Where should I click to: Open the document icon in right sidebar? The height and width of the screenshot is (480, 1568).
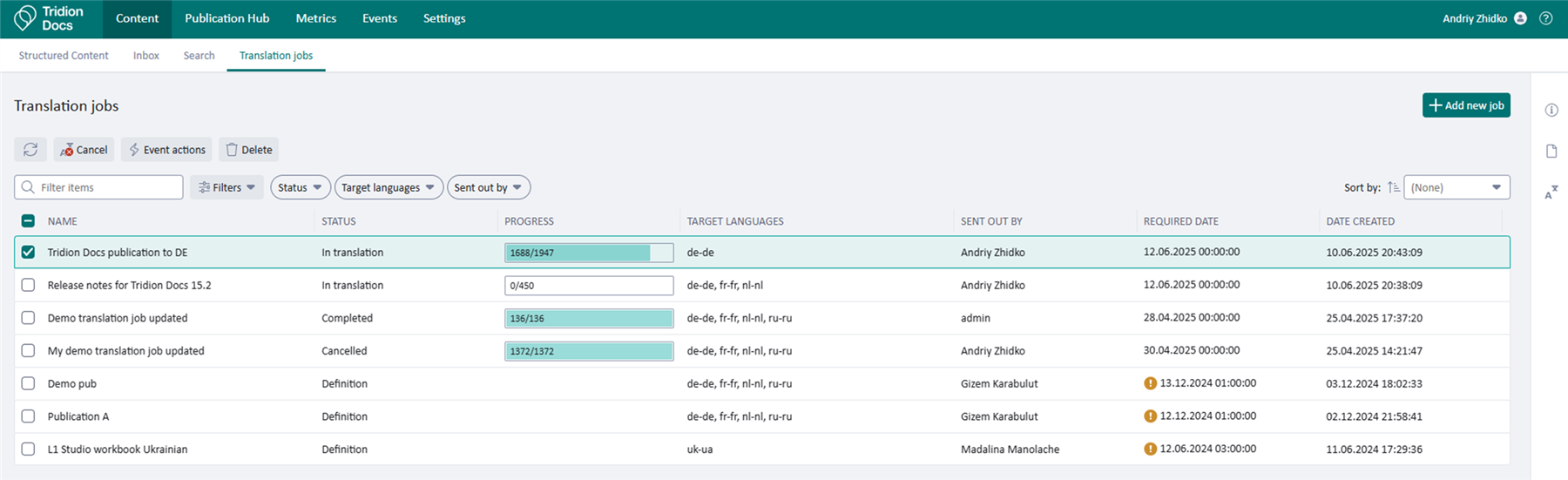pos(1551,152)
